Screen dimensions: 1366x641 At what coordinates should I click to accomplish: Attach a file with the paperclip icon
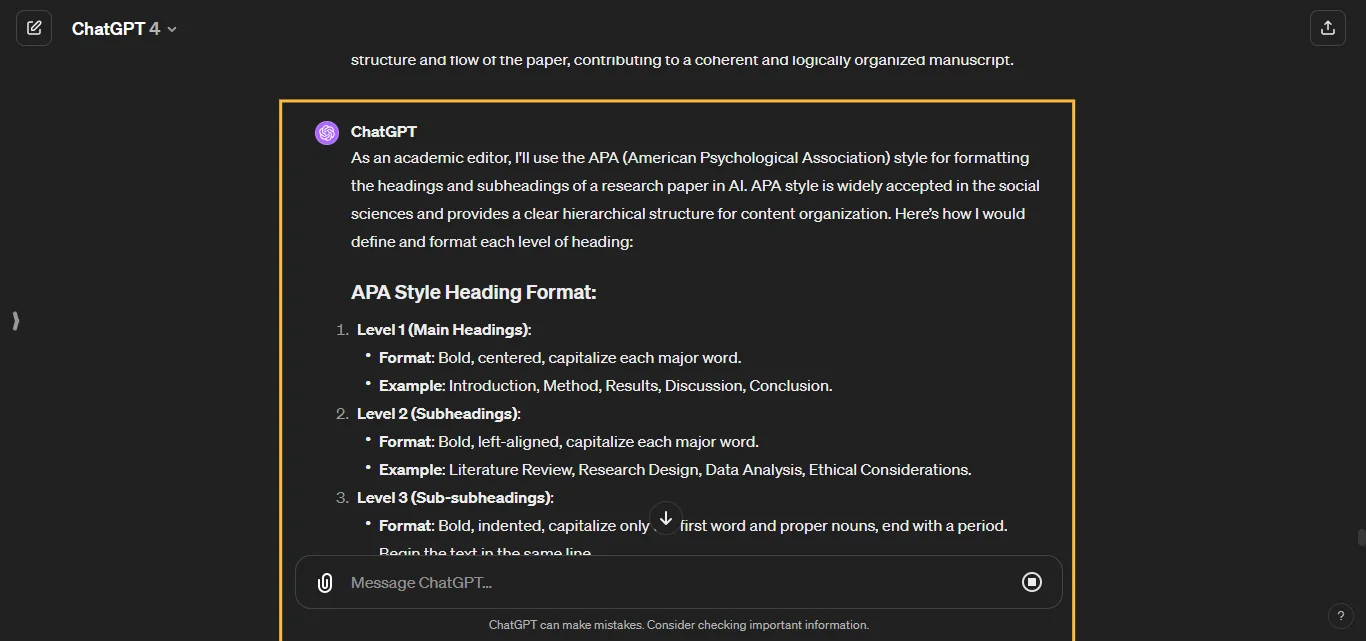[325, 582]
